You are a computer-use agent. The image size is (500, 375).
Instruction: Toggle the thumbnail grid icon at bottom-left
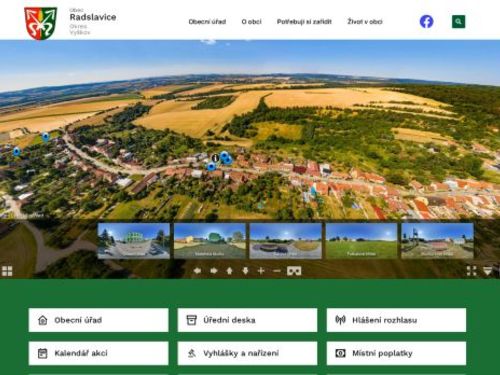click(x=7, y=271)
